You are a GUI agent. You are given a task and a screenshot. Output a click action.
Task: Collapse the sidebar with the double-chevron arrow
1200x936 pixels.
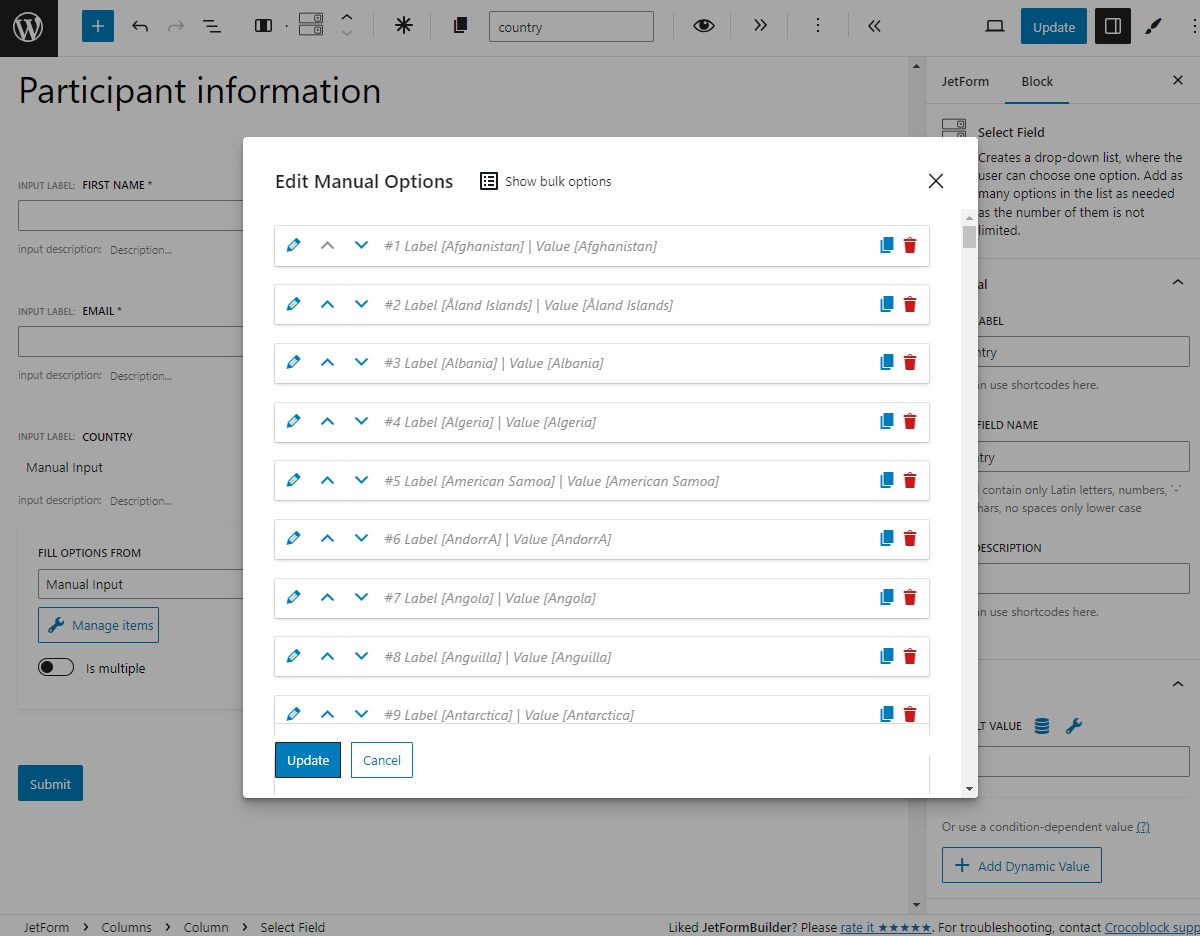(873, 26)
